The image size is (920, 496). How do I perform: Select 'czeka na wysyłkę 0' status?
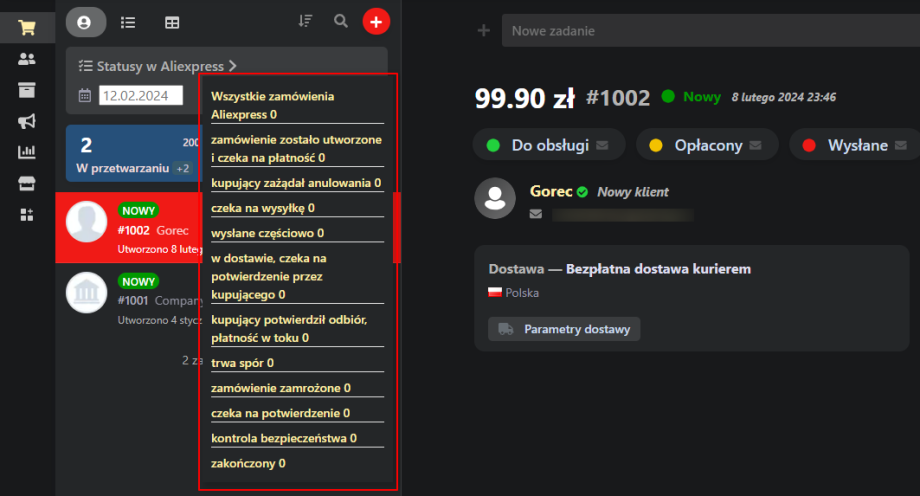[263, 208]
